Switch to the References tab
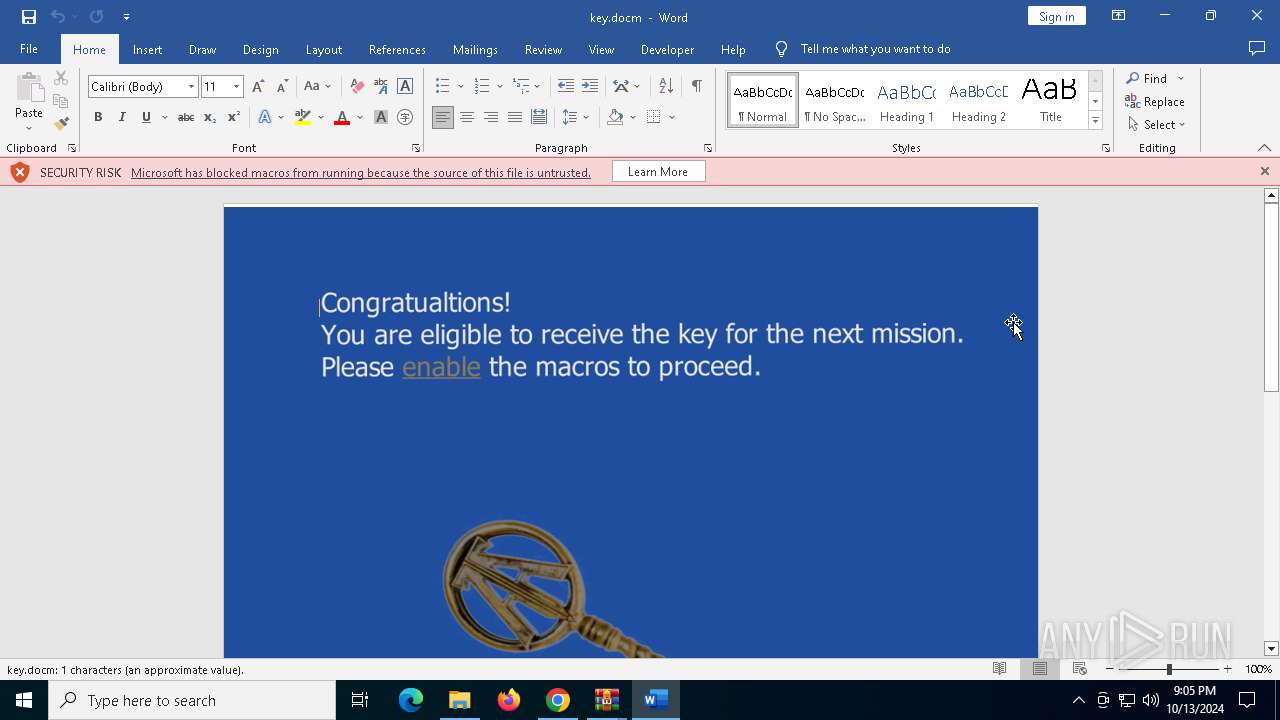The height and width of the screenshot is (720, 1280). coord(397,49)
